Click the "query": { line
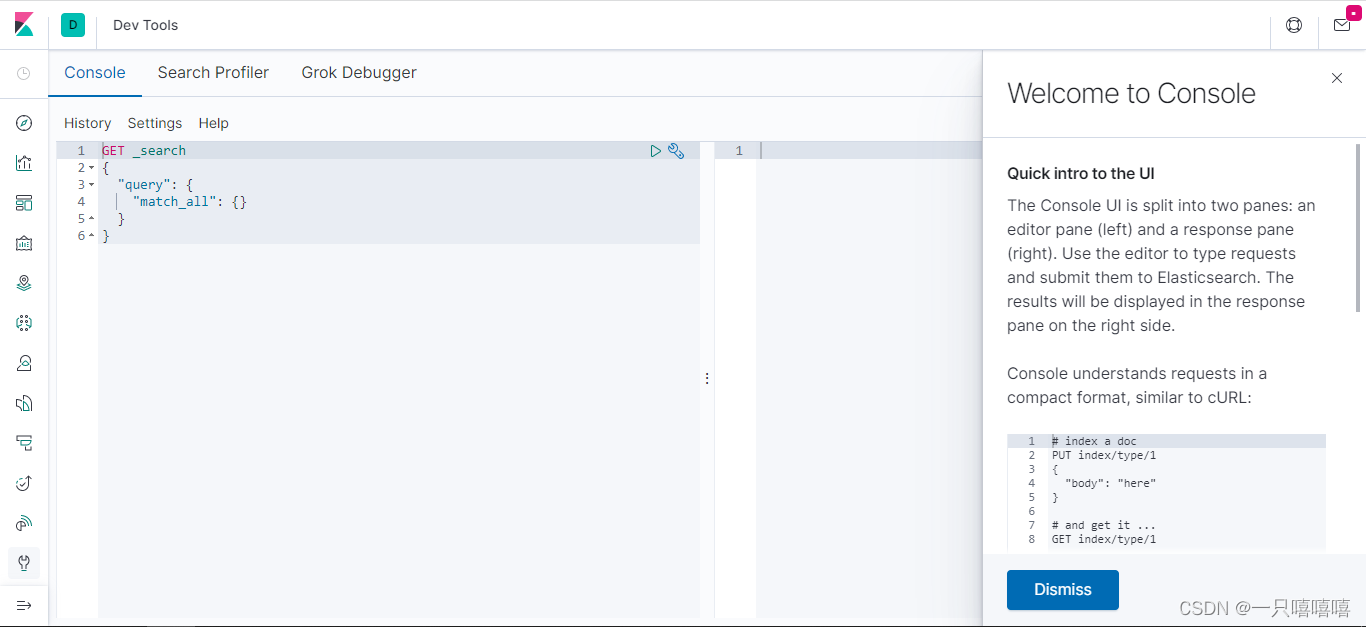 155,185
